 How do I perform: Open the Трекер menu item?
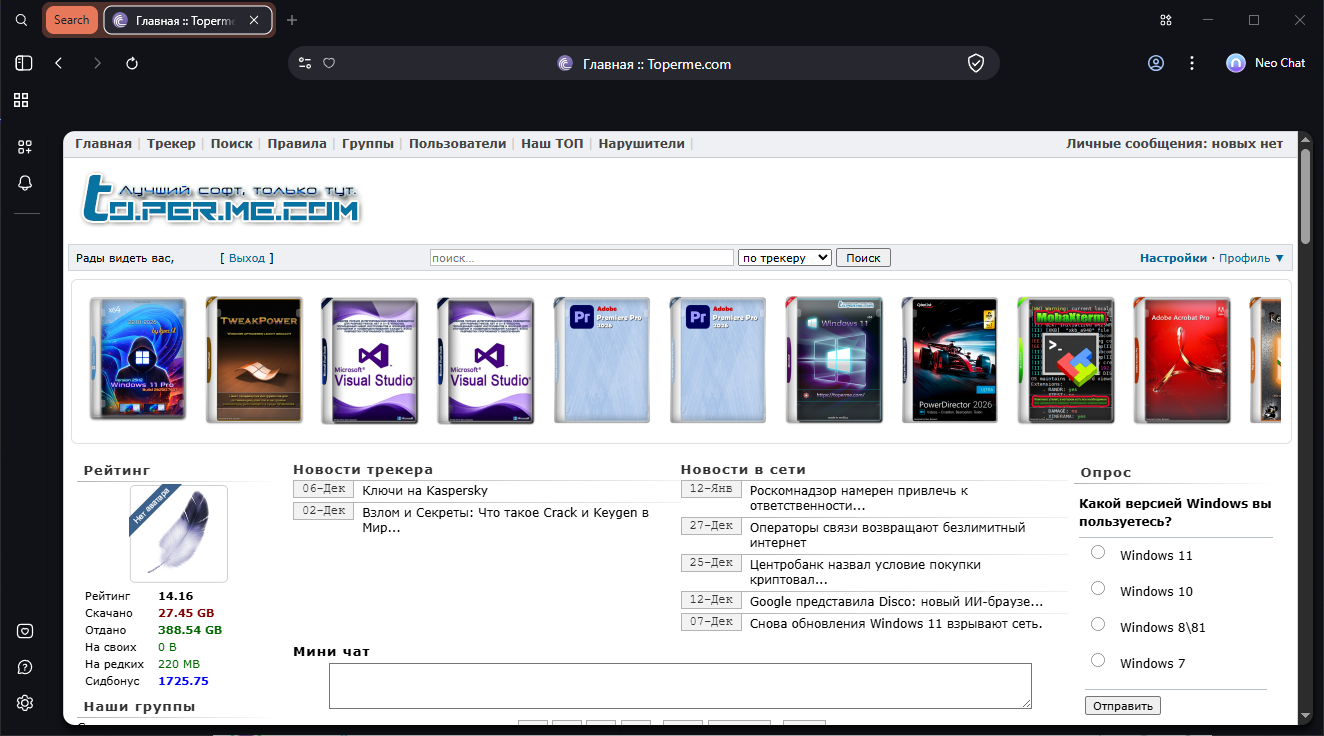pos(171,144)
